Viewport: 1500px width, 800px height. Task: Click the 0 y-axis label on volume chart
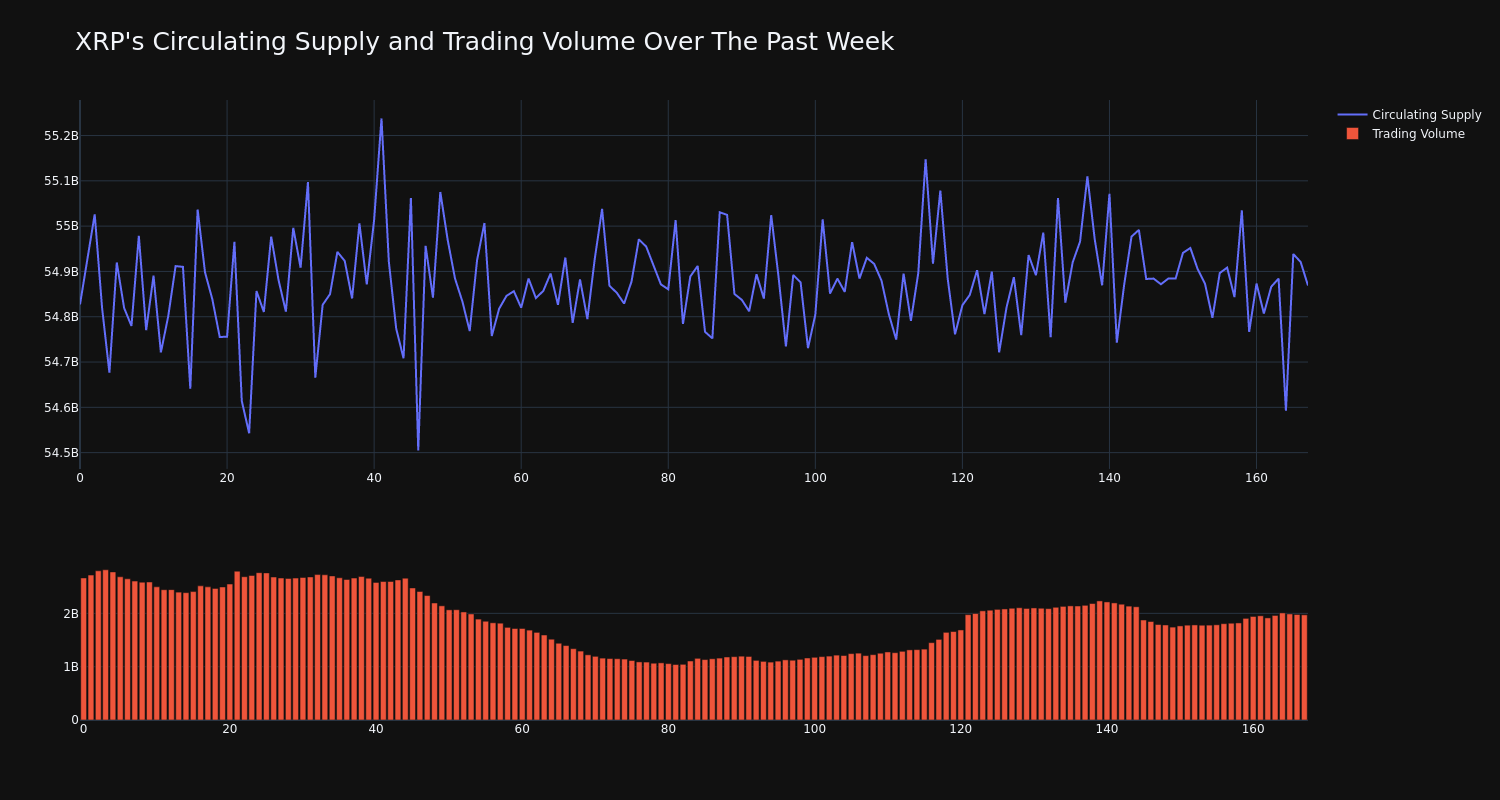point(75,719)
